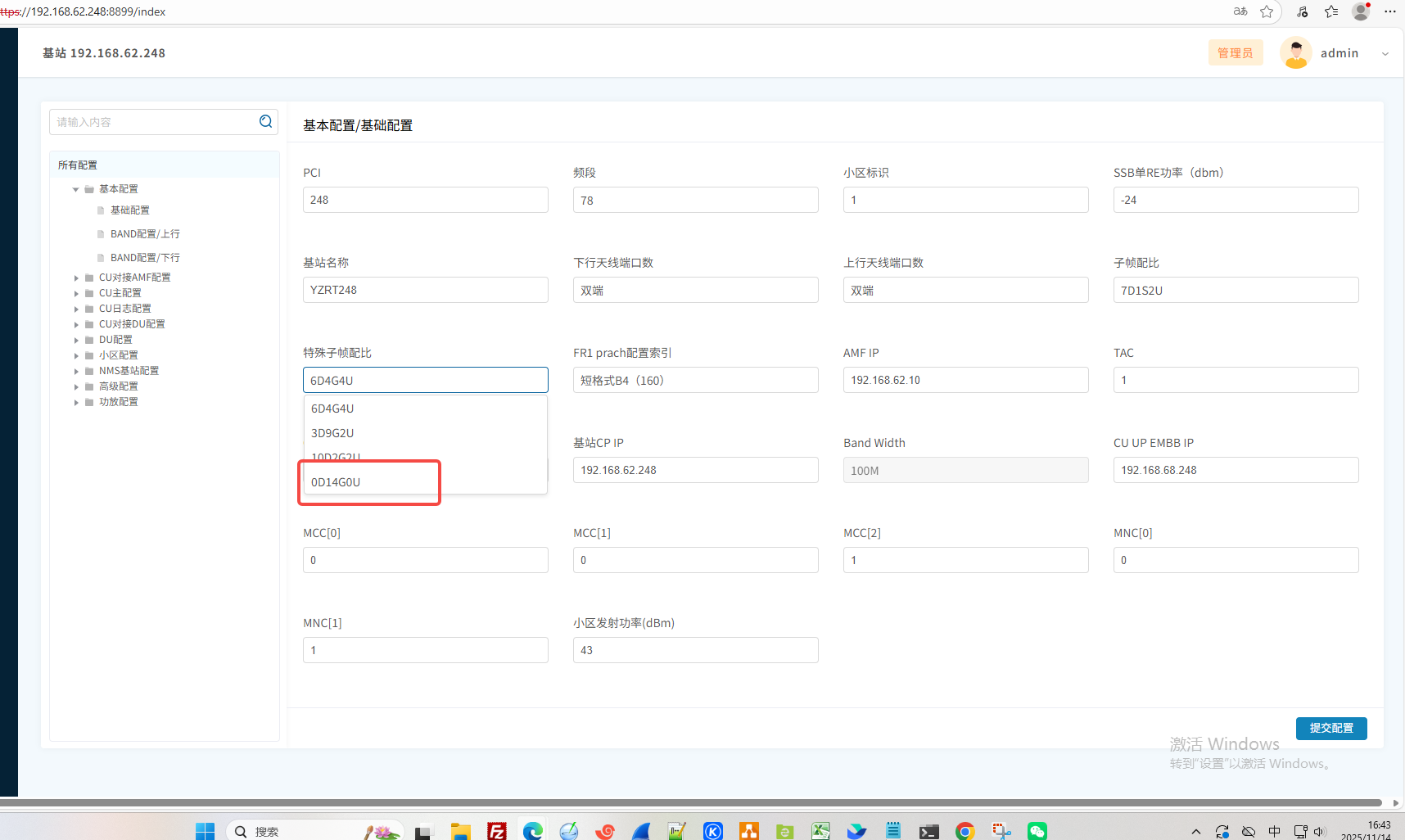Expand the CU对接AMF配置 tree folder

click(x=77, y=278)
